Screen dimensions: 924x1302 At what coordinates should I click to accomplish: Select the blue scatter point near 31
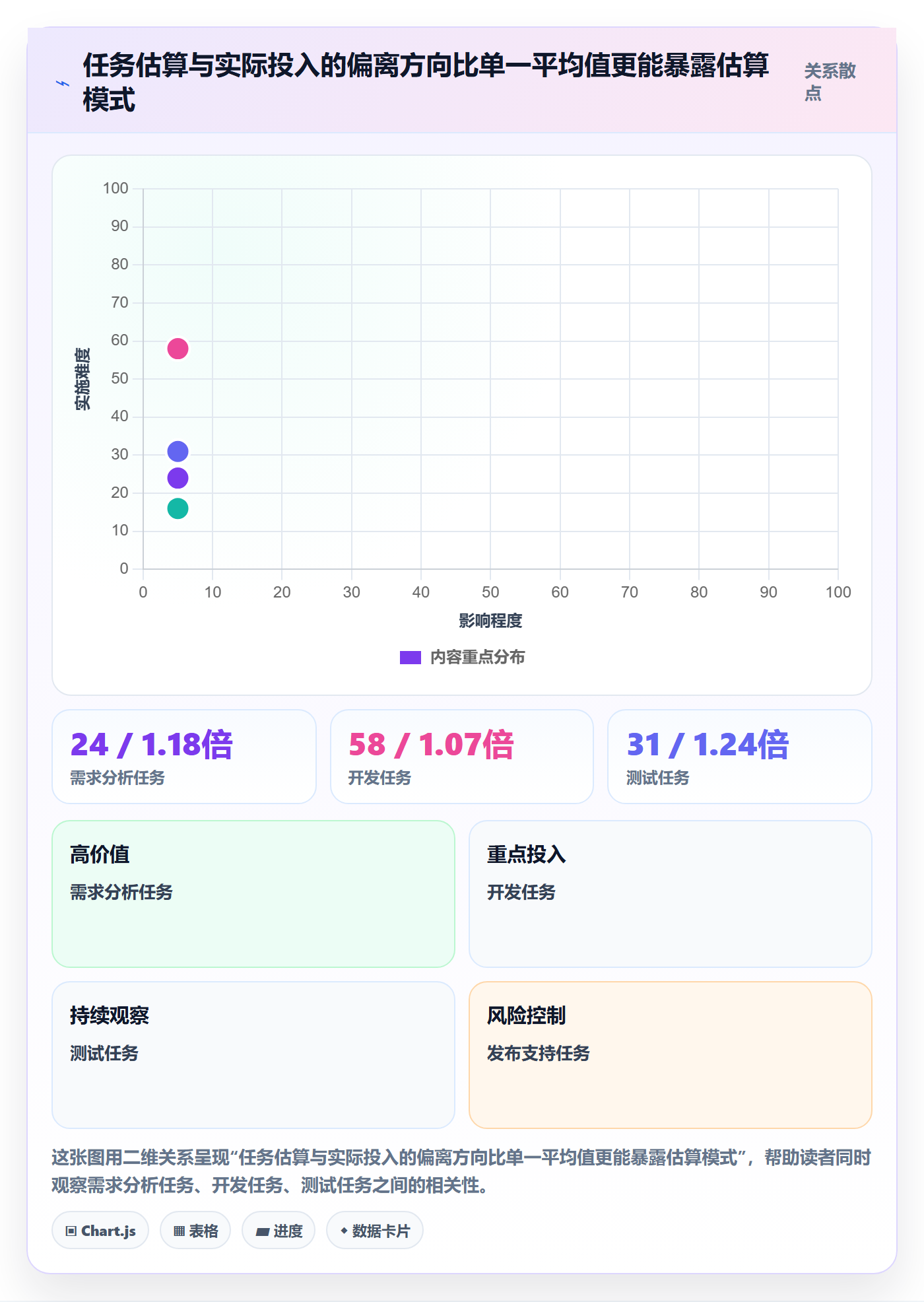click(178, 452)
